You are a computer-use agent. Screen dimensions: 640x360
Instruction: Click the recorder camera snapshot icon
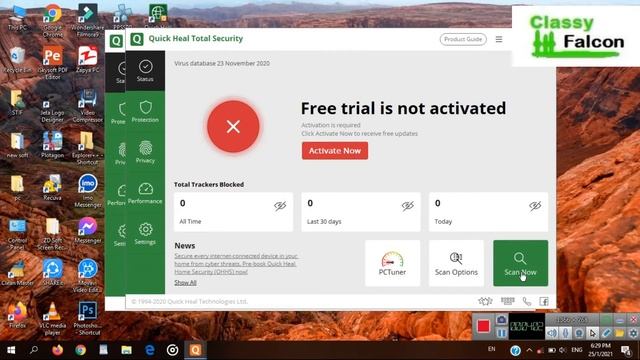coord(502,320)
